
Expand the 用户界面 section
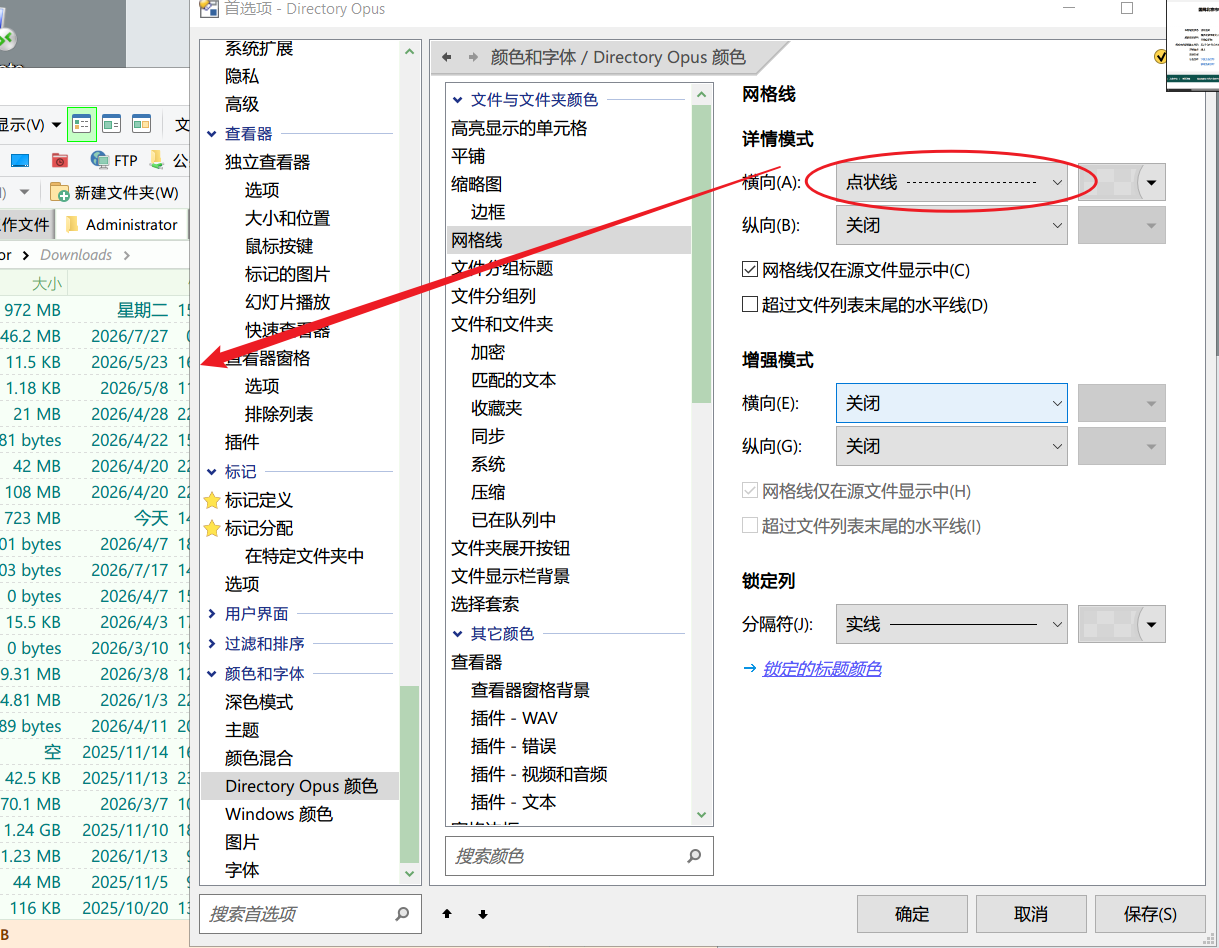pos(212,613)
